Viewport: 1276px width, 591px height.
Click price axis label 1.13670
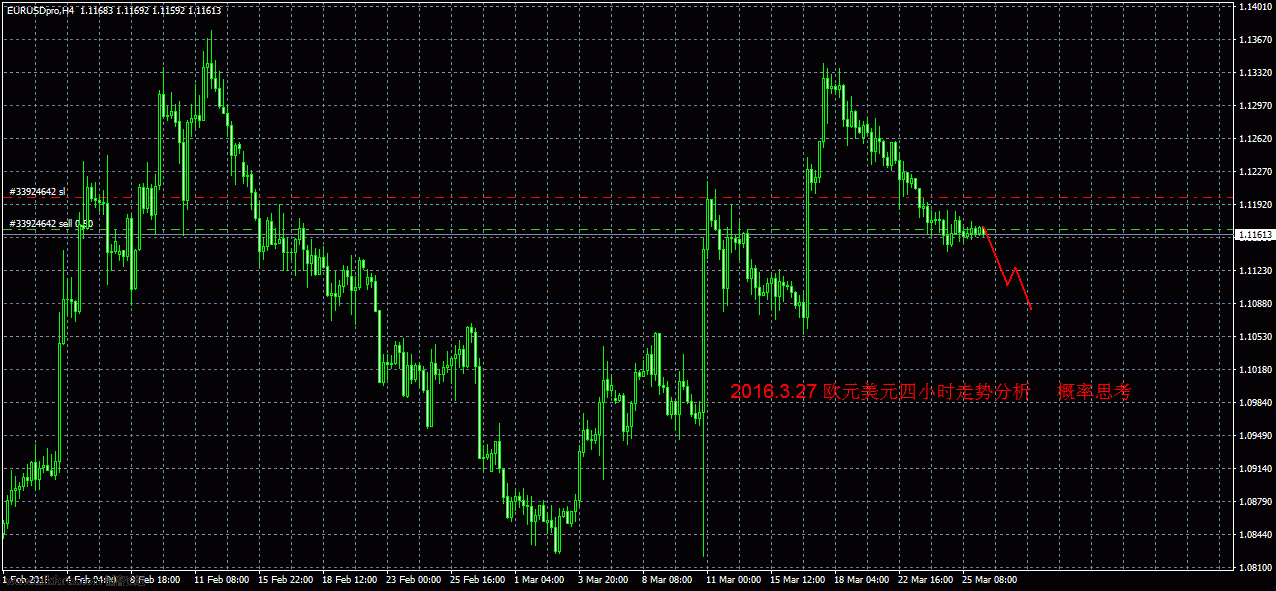tap(1257, 40)
